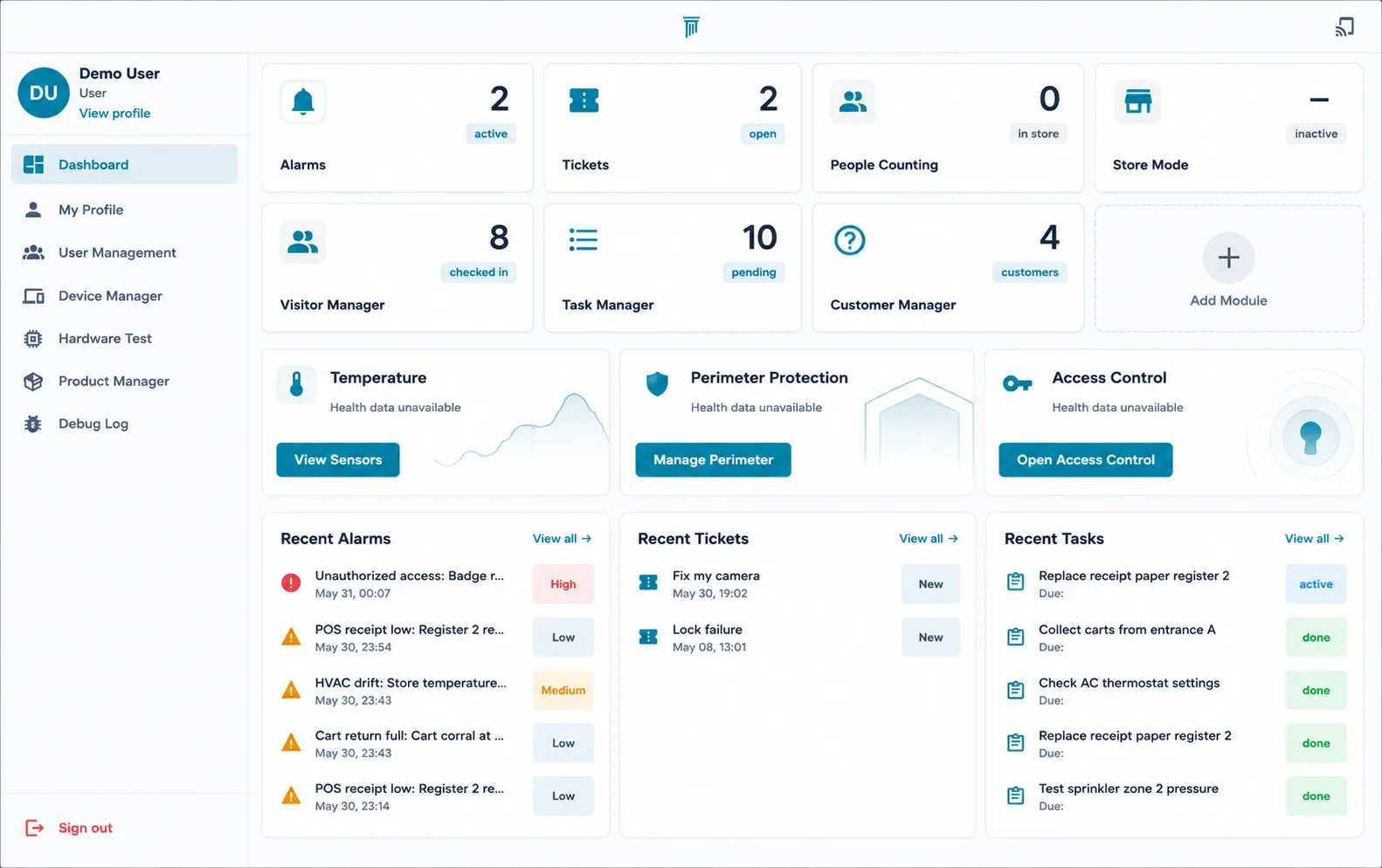Click the cast screen icon at top right
Viewport: 1382px width, 868px height.
1344,27
